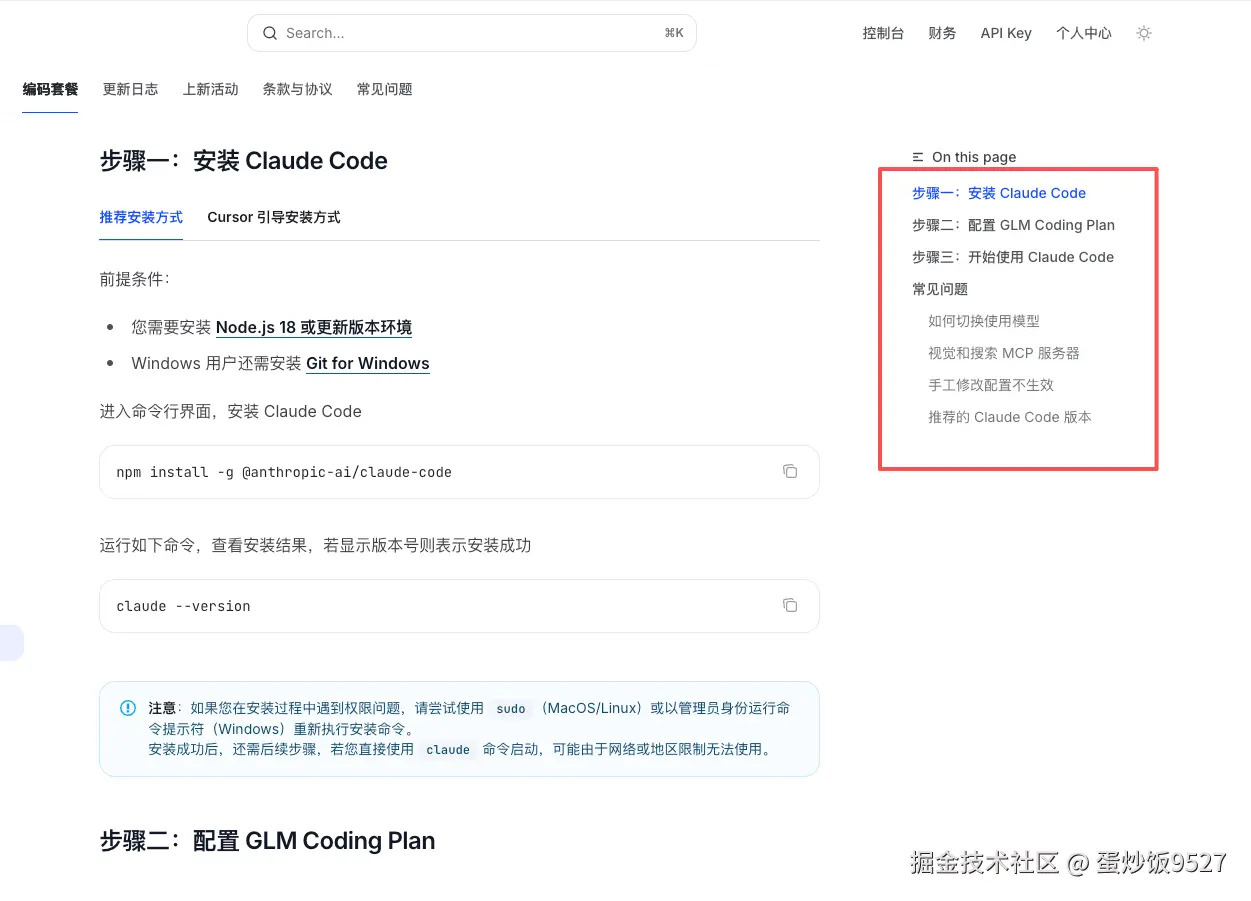Jump to 步骤三：开始使用 Claude Code in sidebar
Screen dimensions: 1251x901
pos(1013,257)
